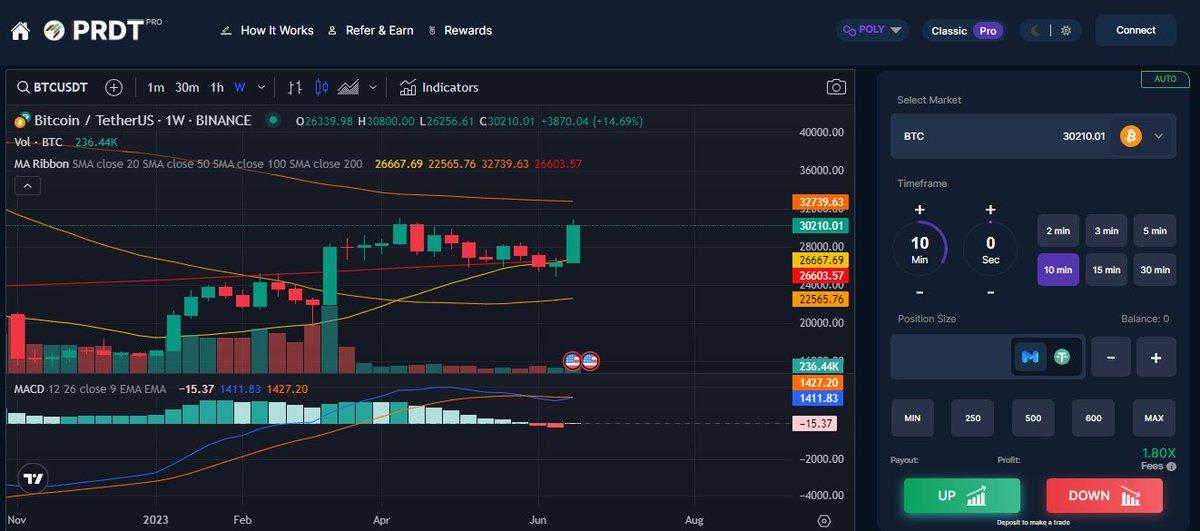The height and width of the screenshot is (531, 1200).
Task: Open the chart style dropdown arrow
Action: point(373,87)
